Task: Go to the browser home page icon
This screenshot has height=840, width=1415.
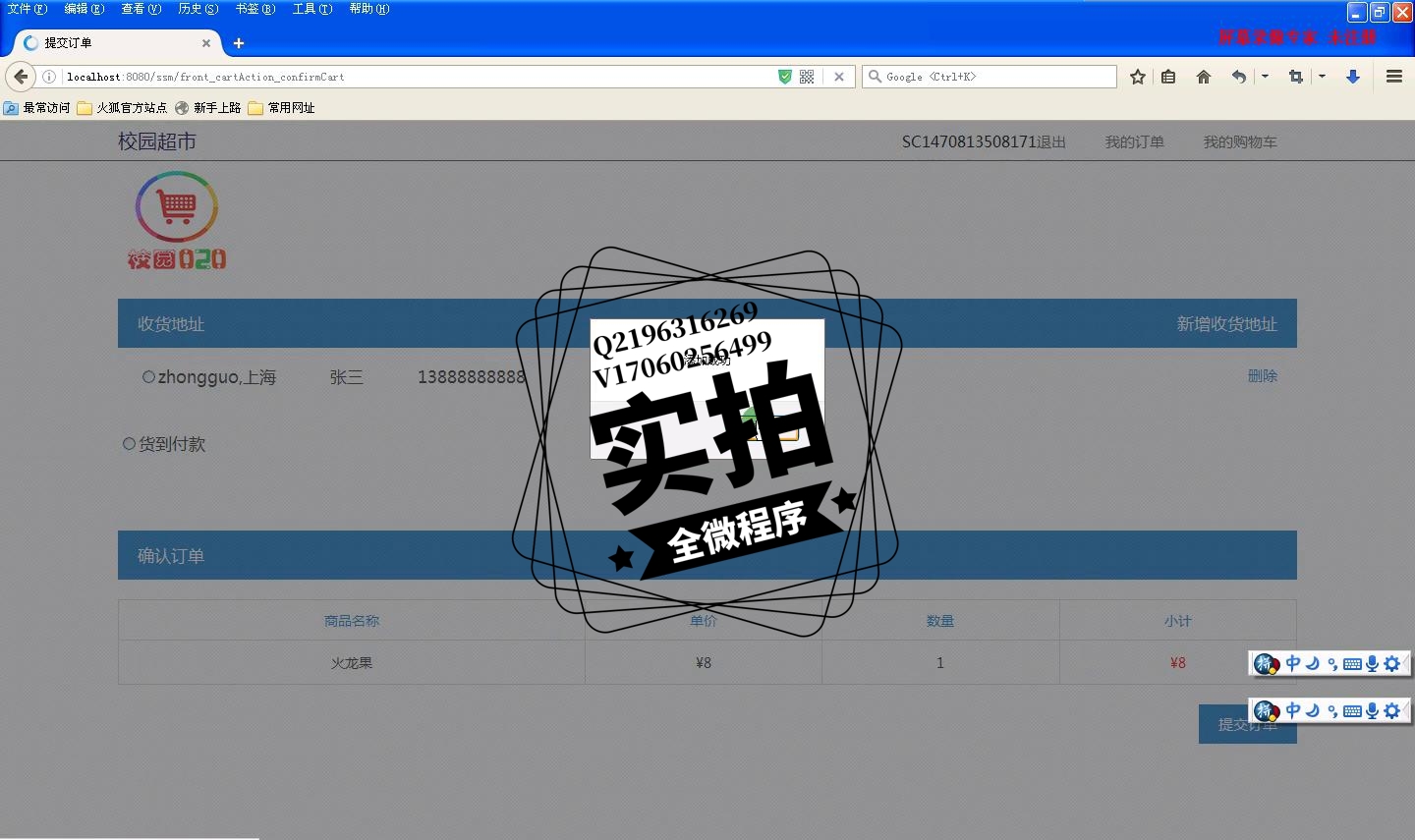Action: pyautogui.click(x=1204, y=77)
